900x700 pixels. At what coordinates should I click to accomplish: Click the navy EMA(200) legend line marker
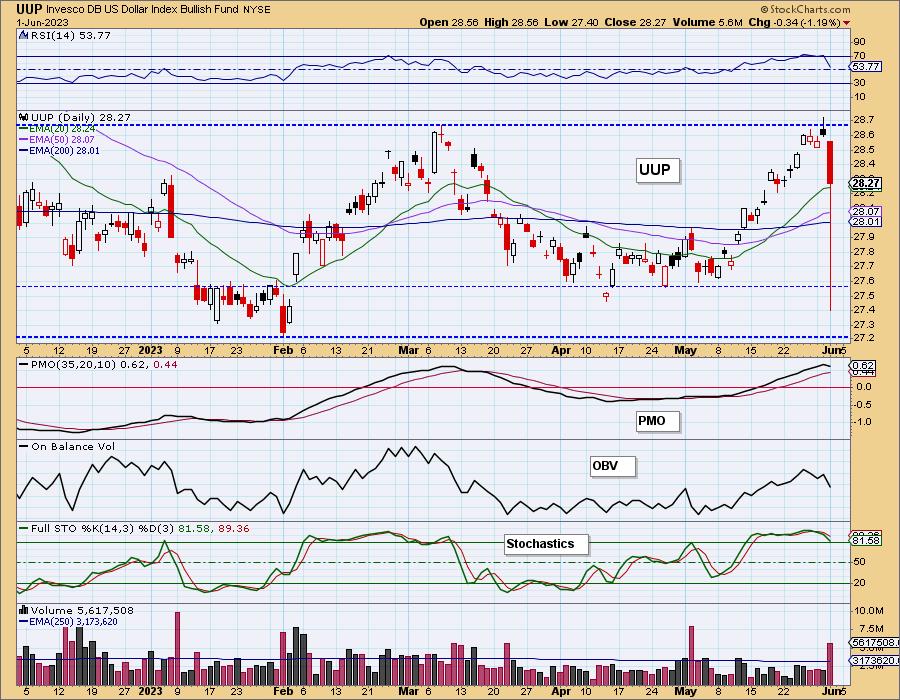pos(24,150)
